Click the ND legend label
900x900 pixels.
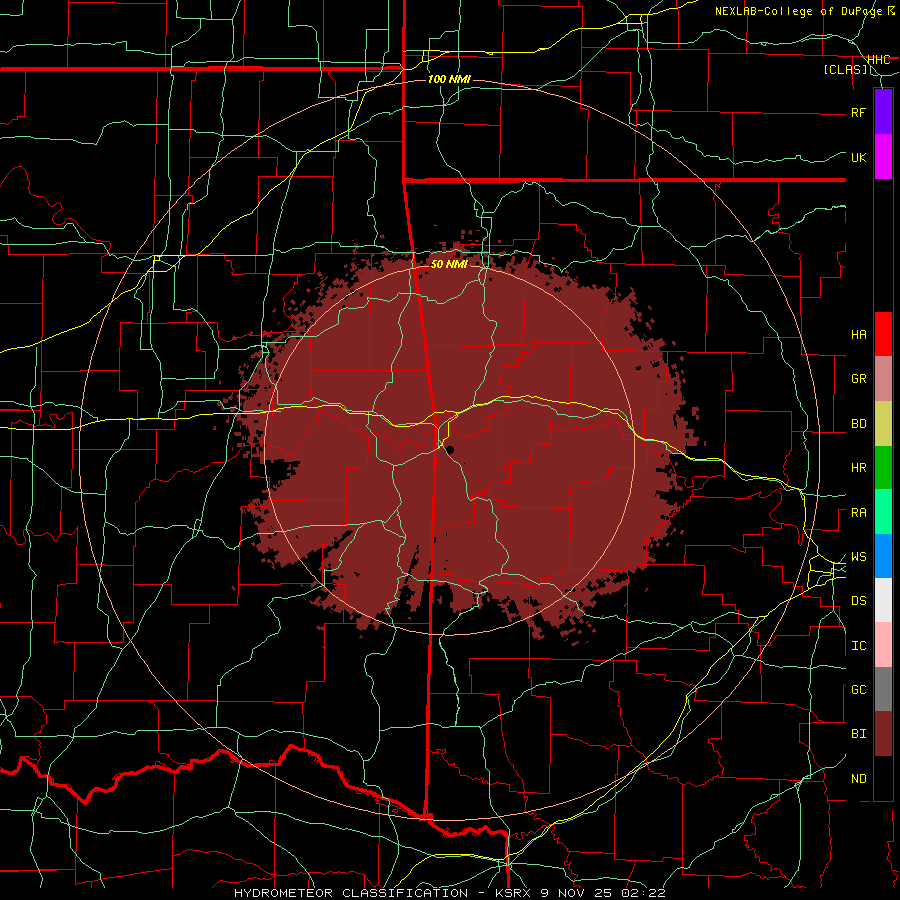click(858, 779)
